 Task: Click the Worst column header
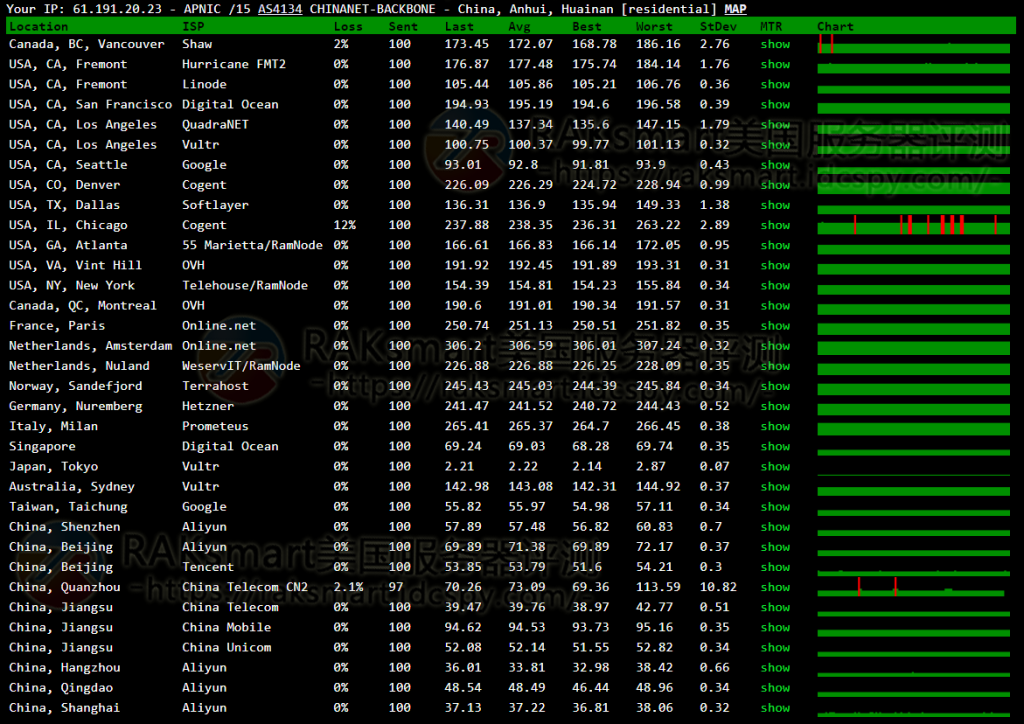pyautogui.click(x=654, y=27)
